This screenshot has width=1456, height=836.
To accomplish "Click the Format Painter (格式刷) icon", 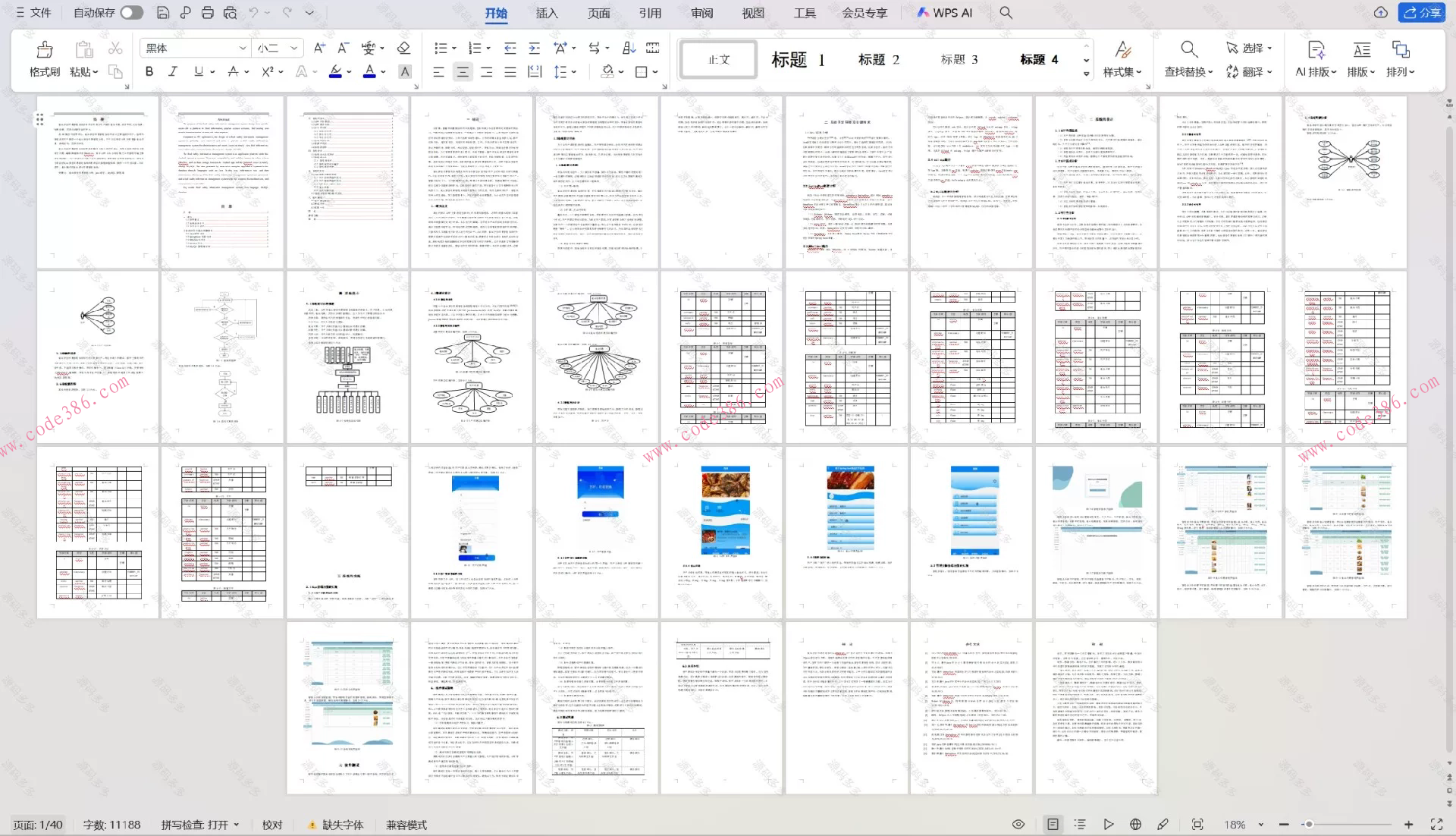I will click(44, 50).
